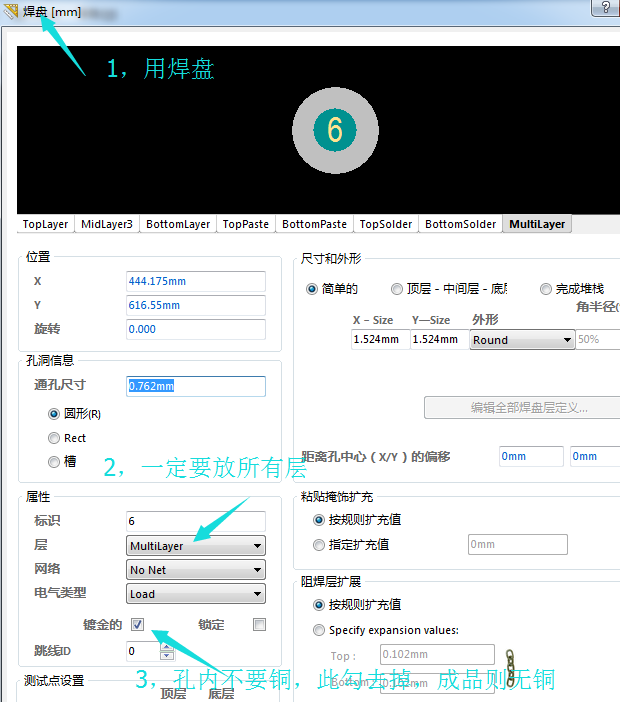Click the pad 6 preview in black canvas
The height and width of the screenshot is (702, 620).
point(335,130)
